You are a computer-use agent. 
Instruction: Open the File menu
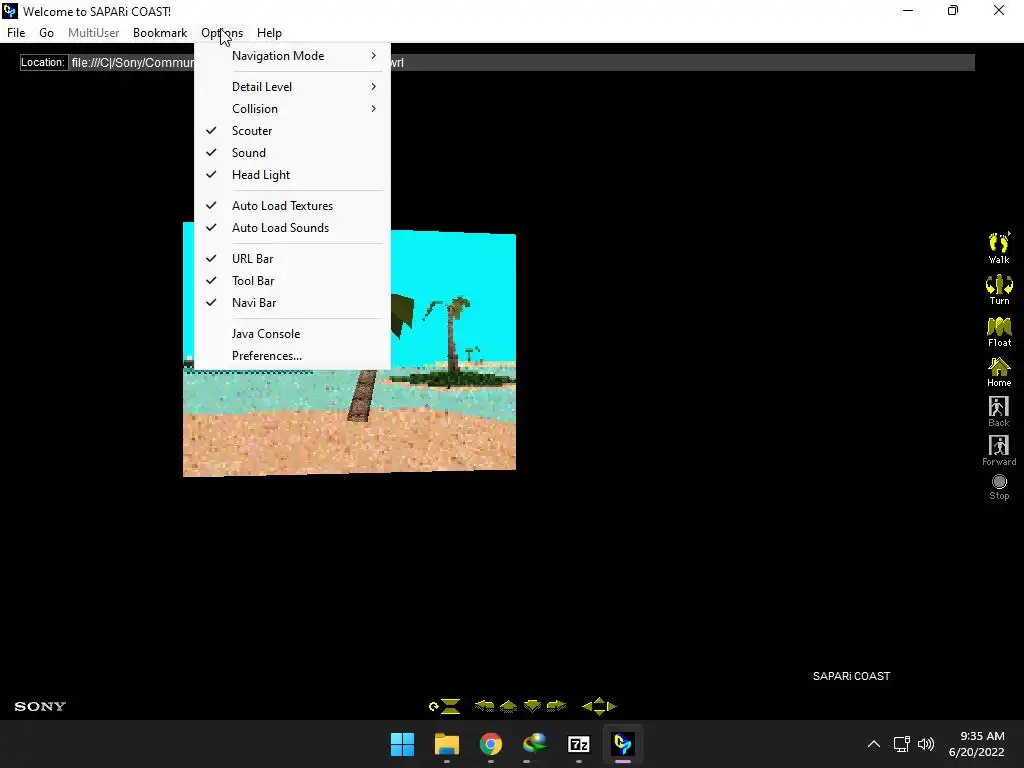tap(16, 33)
